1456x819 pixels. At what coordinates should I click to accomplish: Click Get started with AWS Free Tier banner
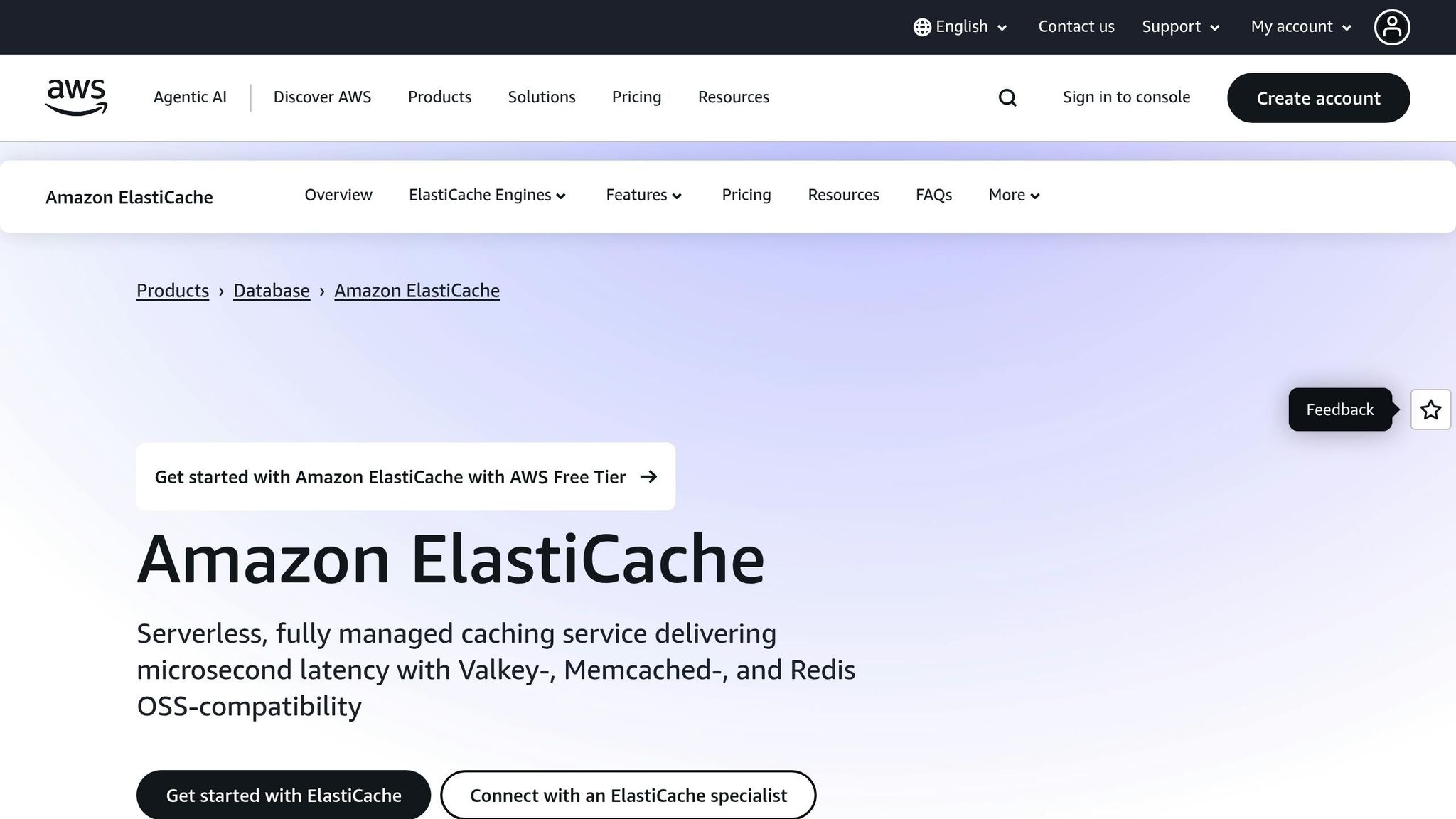406,476
